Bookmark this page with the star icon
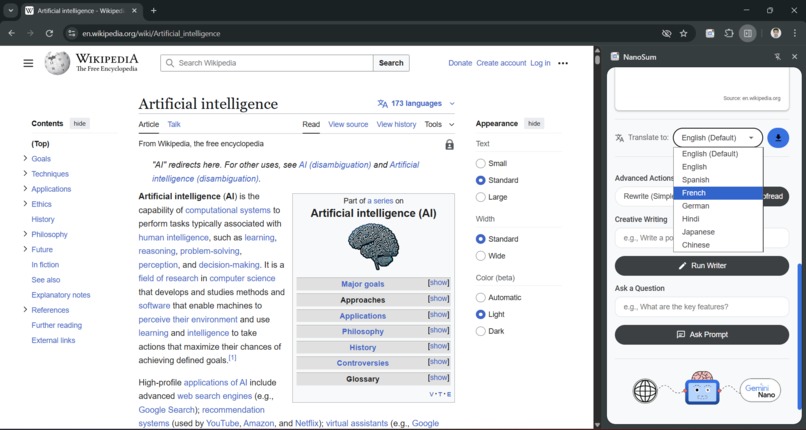806x430 pixels. pos(684,33)
